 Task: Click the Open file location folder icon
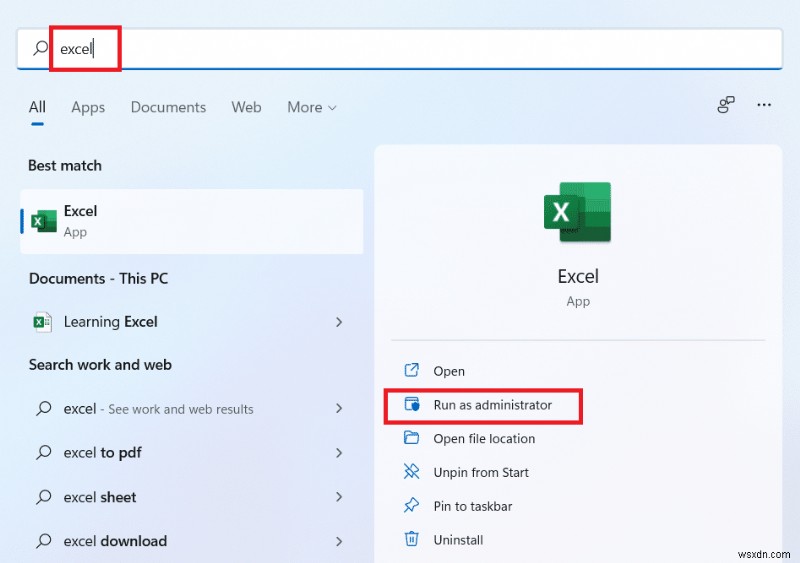411,438
